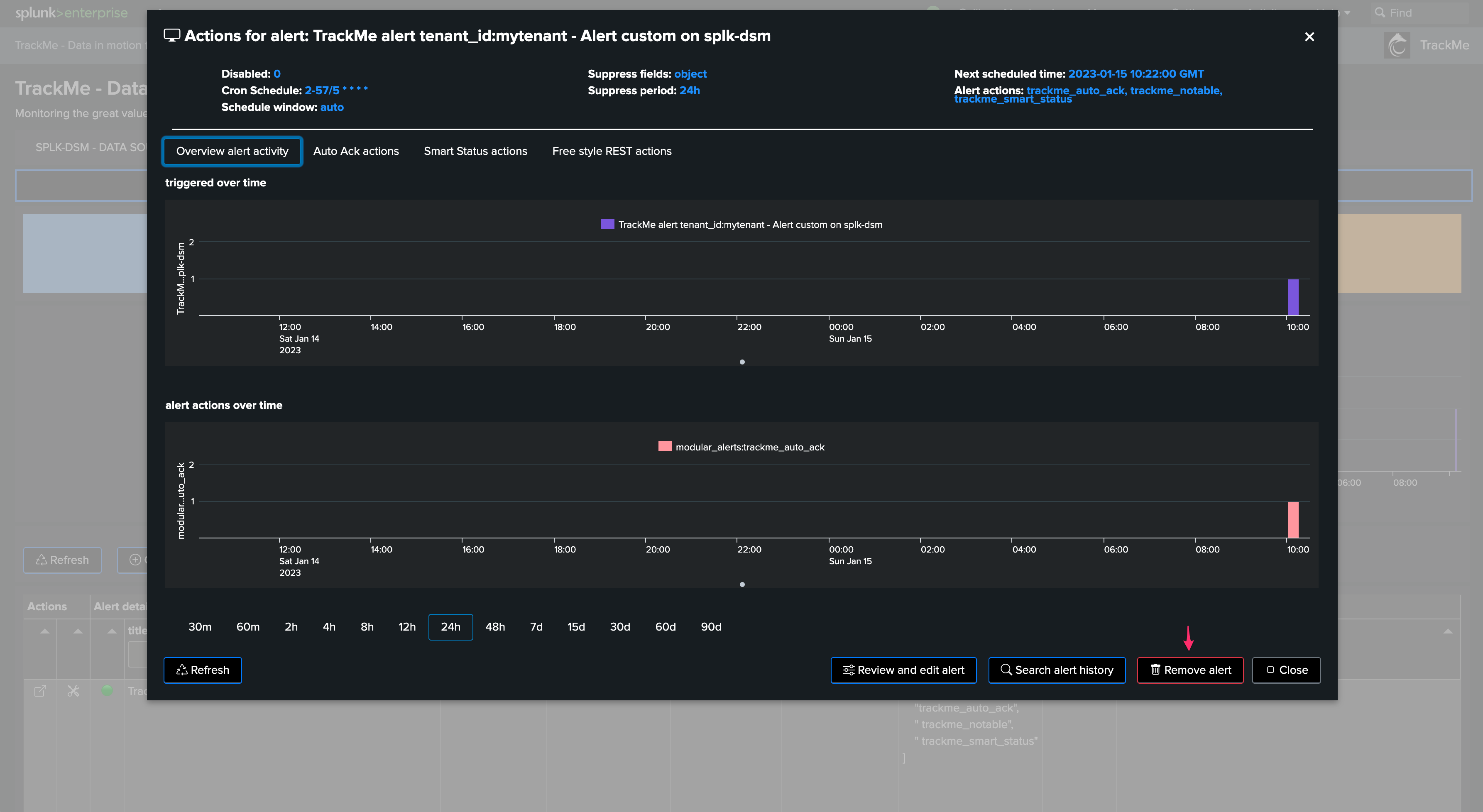Close the alert actions dialog with X

1309,37
